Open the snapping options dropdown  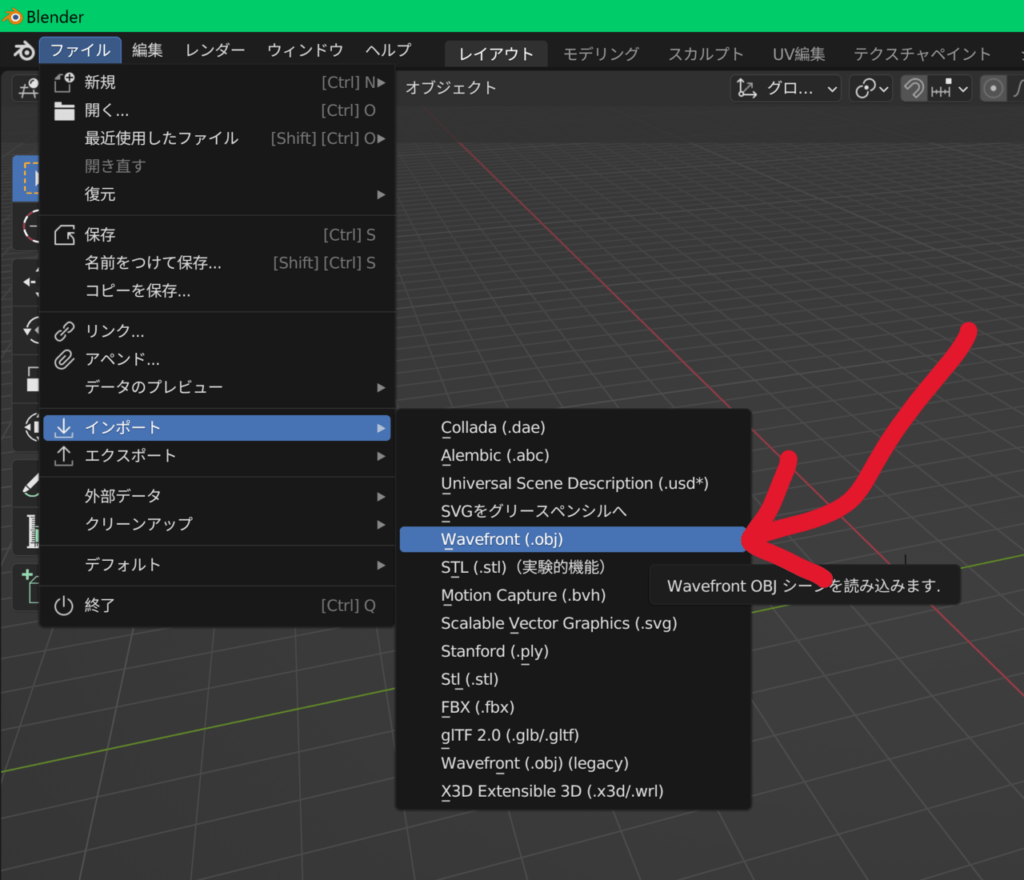tap(949, 88)
